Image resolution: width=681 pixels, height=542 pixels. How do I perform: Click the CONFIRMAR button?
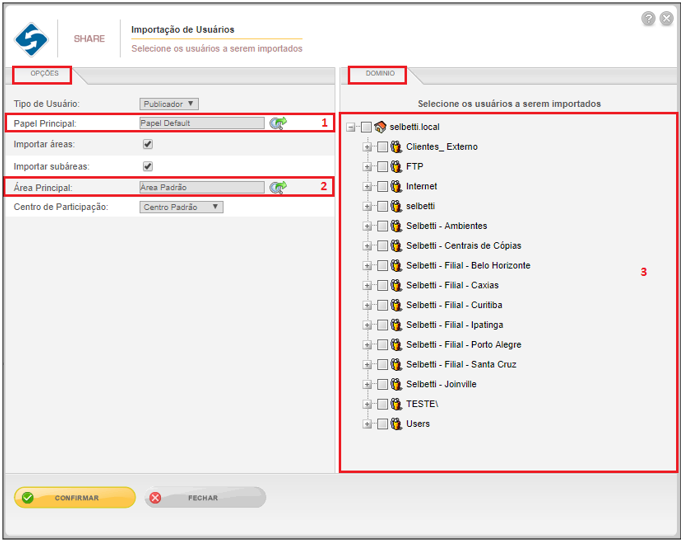[x=75, y=498]
